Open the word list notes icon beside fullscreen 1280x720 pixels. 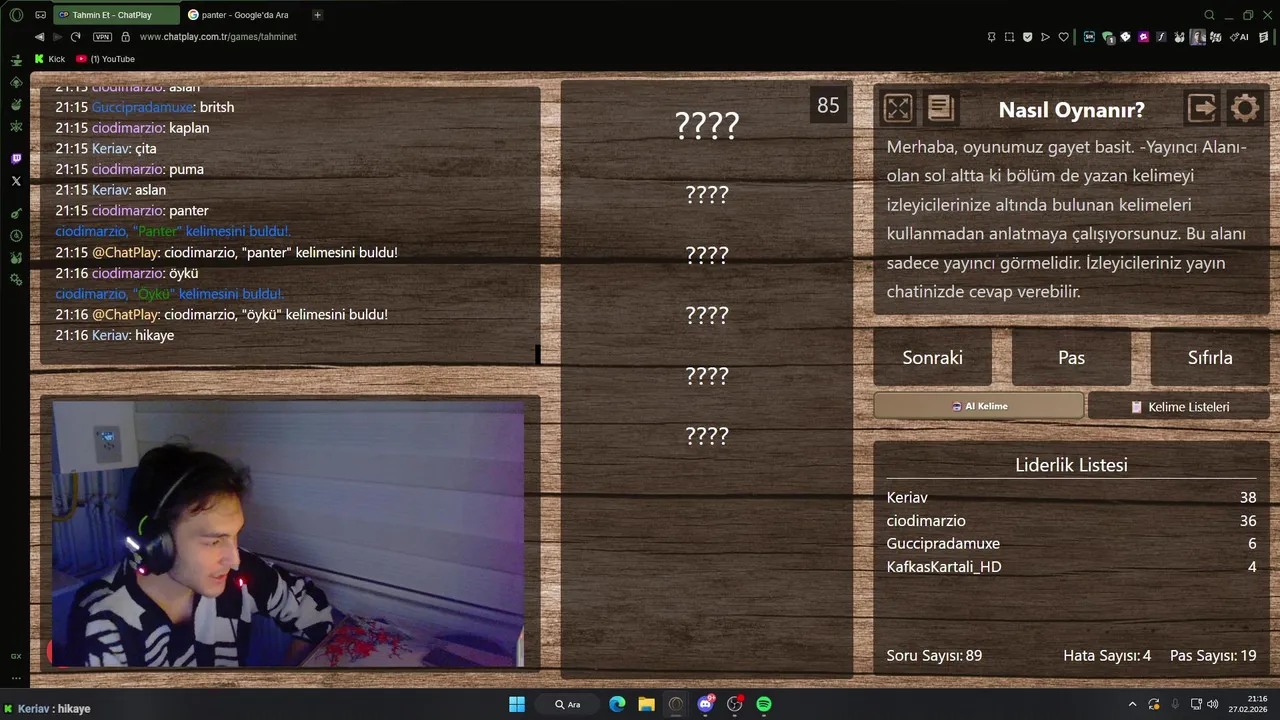940,108
